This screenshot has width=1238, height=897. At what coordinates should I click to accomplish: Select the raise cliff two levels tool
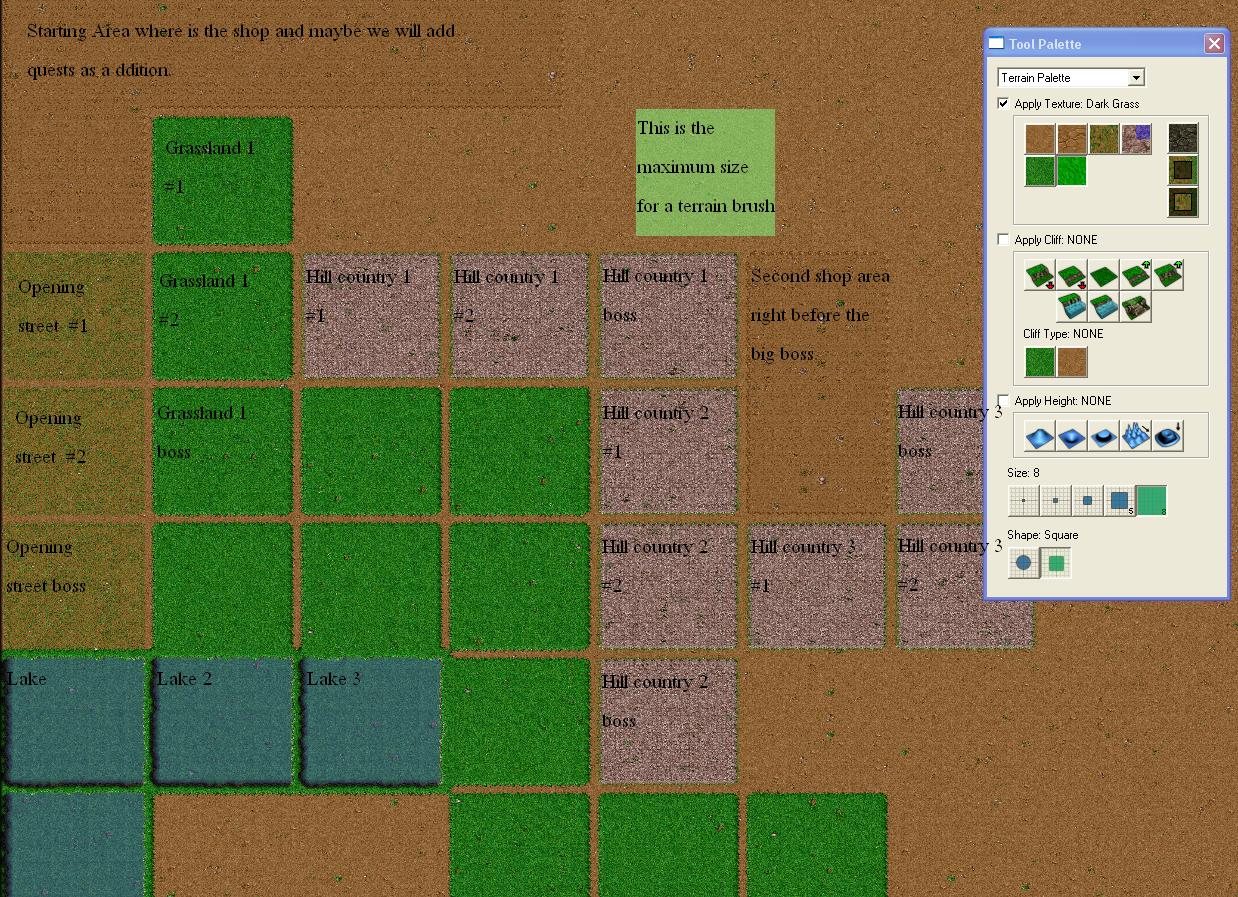tap(1168, 275)
